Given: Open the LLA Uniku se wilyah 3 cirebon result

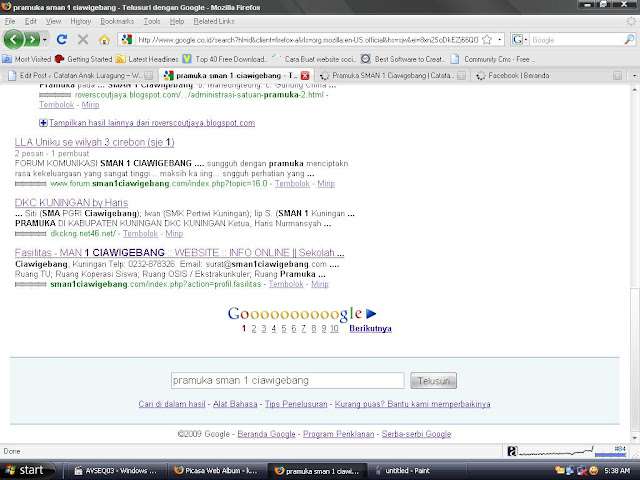Looking at the screenshot, I should (x=94, y=142).
